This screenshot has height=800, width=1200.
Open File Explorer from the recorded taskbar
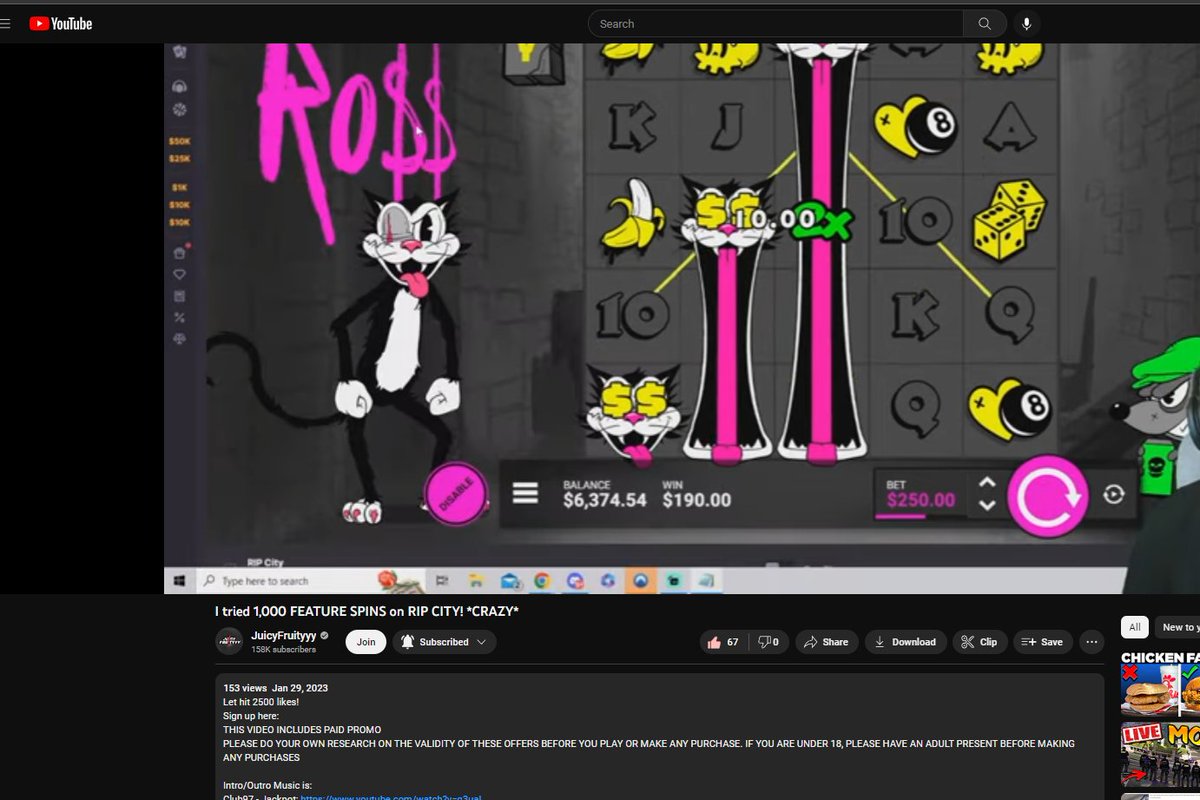pyautogui.click(x=476, y=581)
